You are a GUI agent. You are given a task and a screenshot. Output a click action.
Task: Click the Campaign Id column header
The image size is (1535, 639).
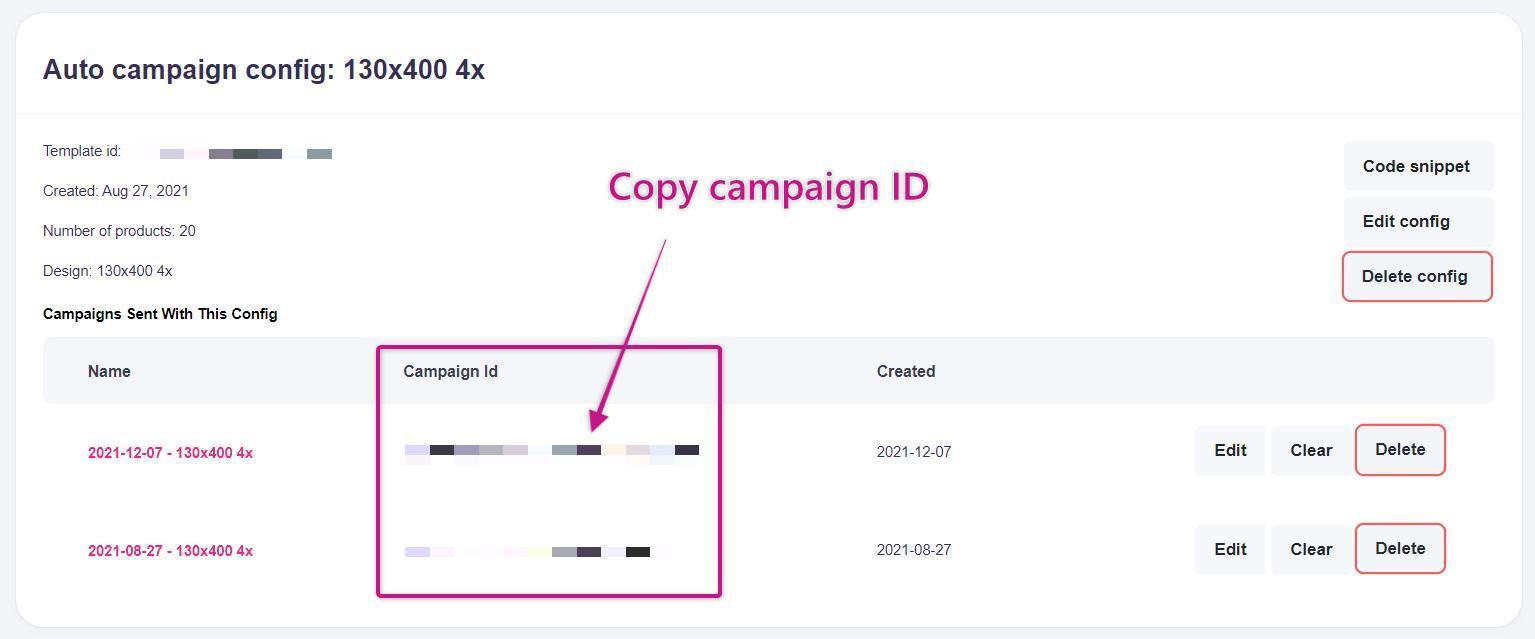[x=450, y=371]
